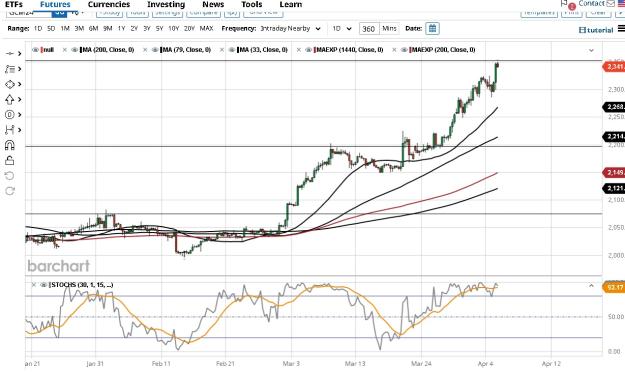625x372 pixels.
Task: Set range to 1Y
Action: [x=121, y=28]
